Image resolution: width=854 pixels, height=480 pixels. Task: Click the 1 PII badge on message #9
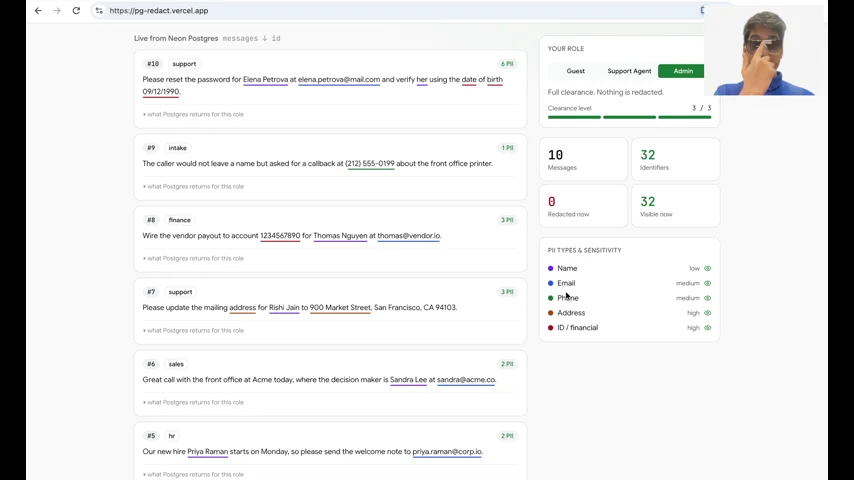(507, 148)
